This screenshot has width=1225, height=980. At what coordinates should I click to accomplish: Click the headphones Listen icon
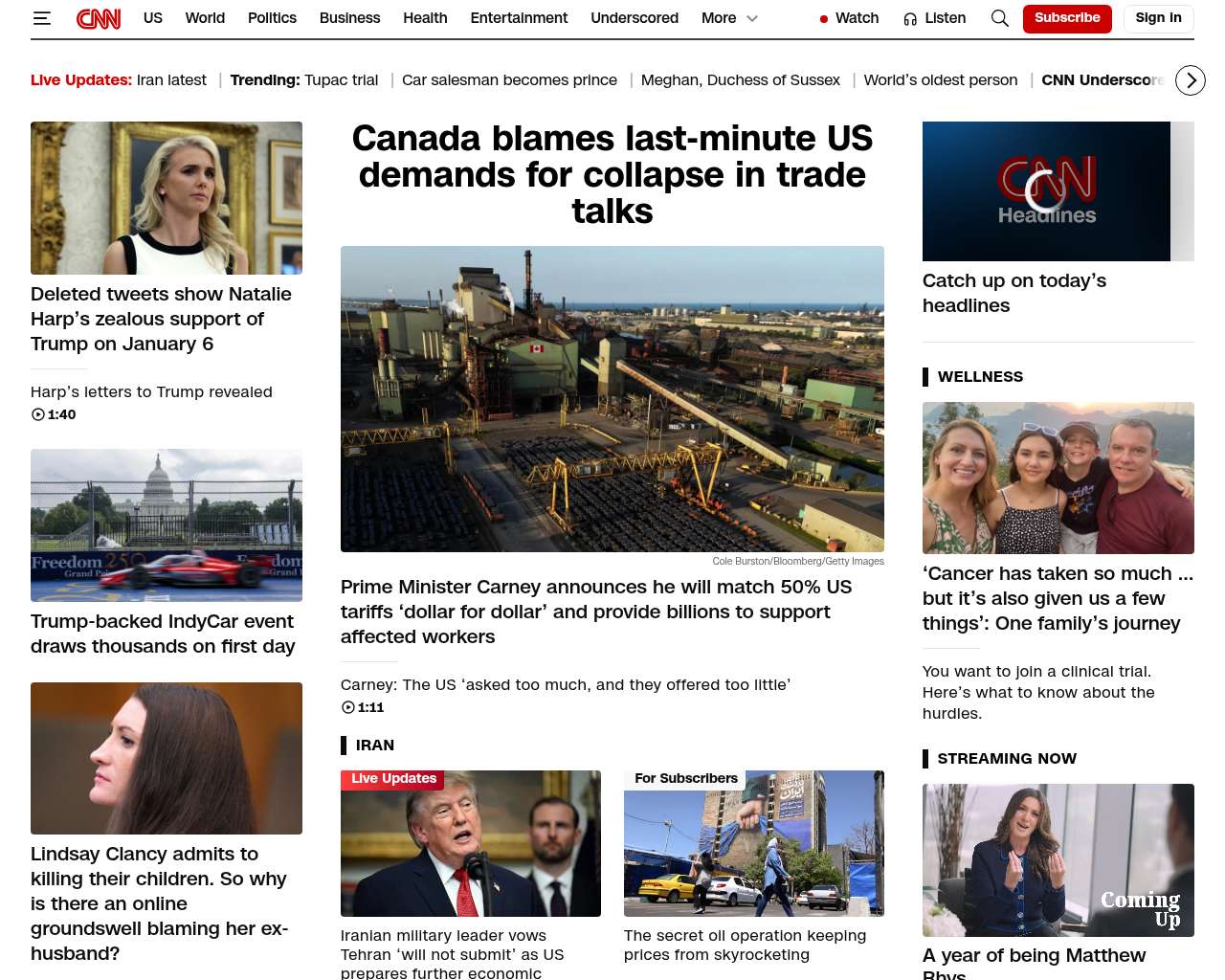910,18
